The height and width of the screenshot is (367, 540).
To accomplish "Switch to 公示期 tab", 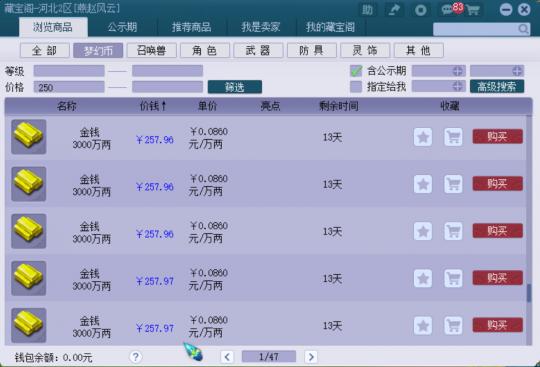I will pos(122,27).
